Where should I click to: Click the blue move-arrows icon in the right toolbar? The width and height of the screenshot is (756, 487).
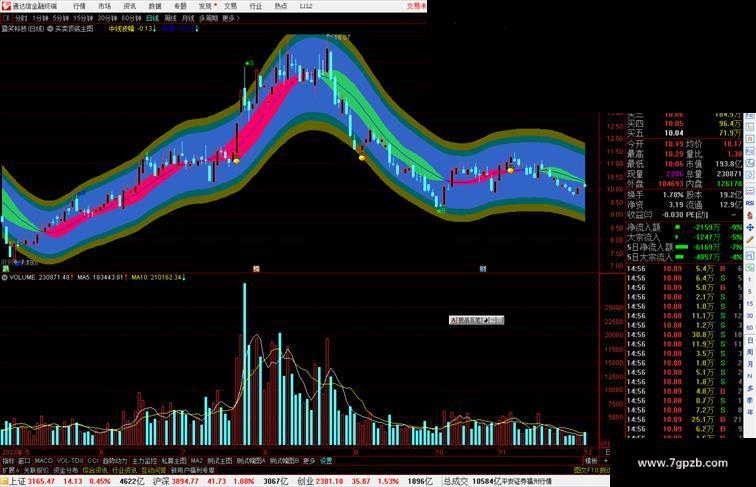coord(750,227)
